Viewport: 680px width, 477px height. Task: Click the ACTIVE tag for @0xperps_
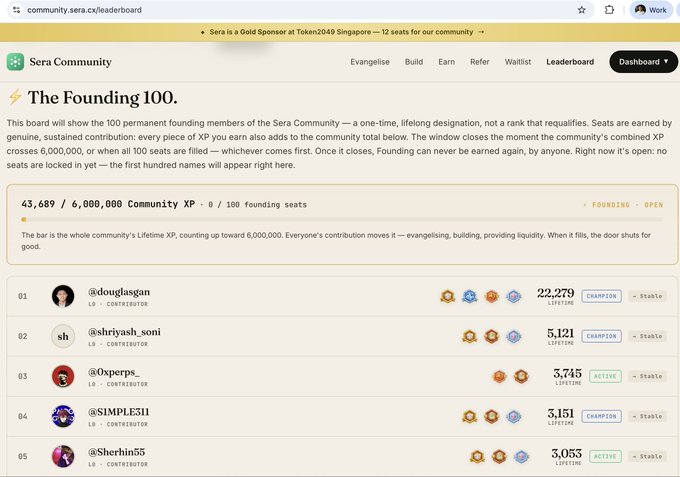tap(605, 376)
